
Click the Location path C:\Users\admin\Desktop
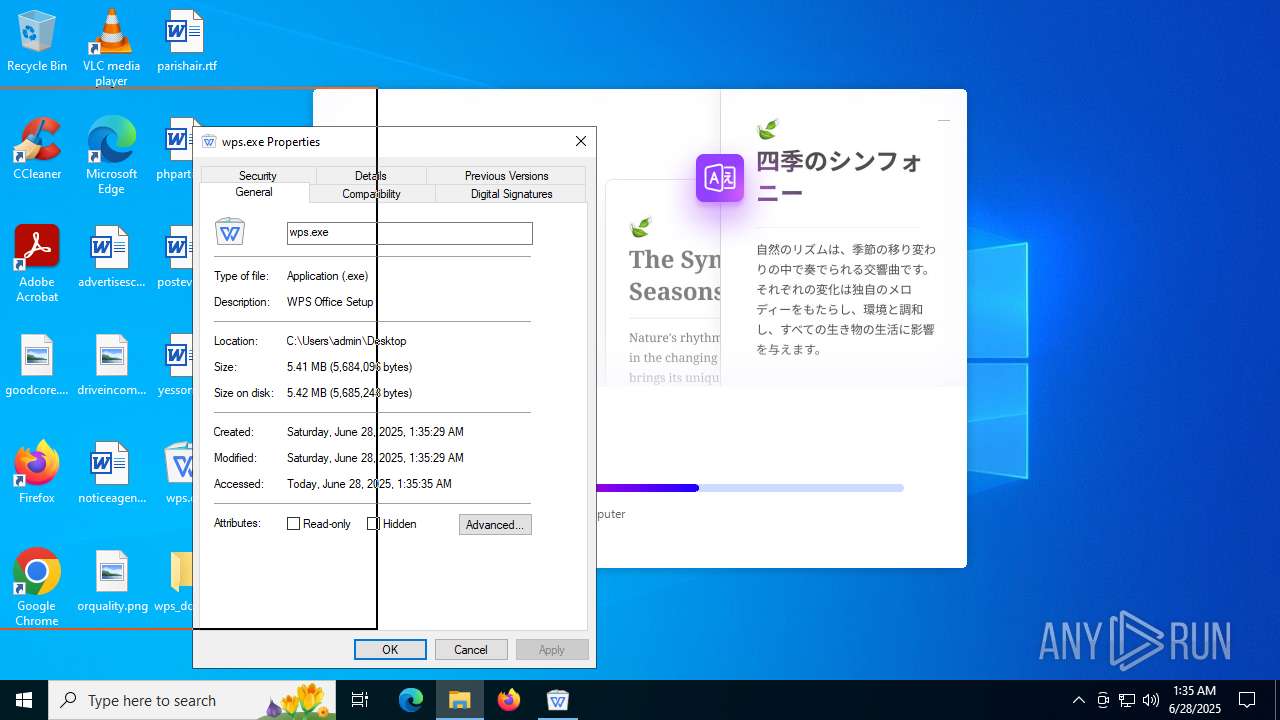pos(346,341)
